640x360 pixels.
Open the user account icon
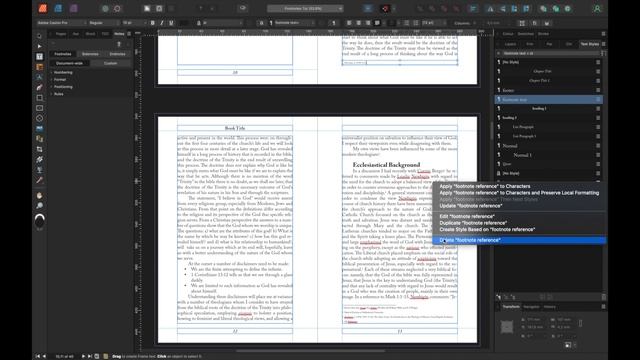tap(597, 9)
